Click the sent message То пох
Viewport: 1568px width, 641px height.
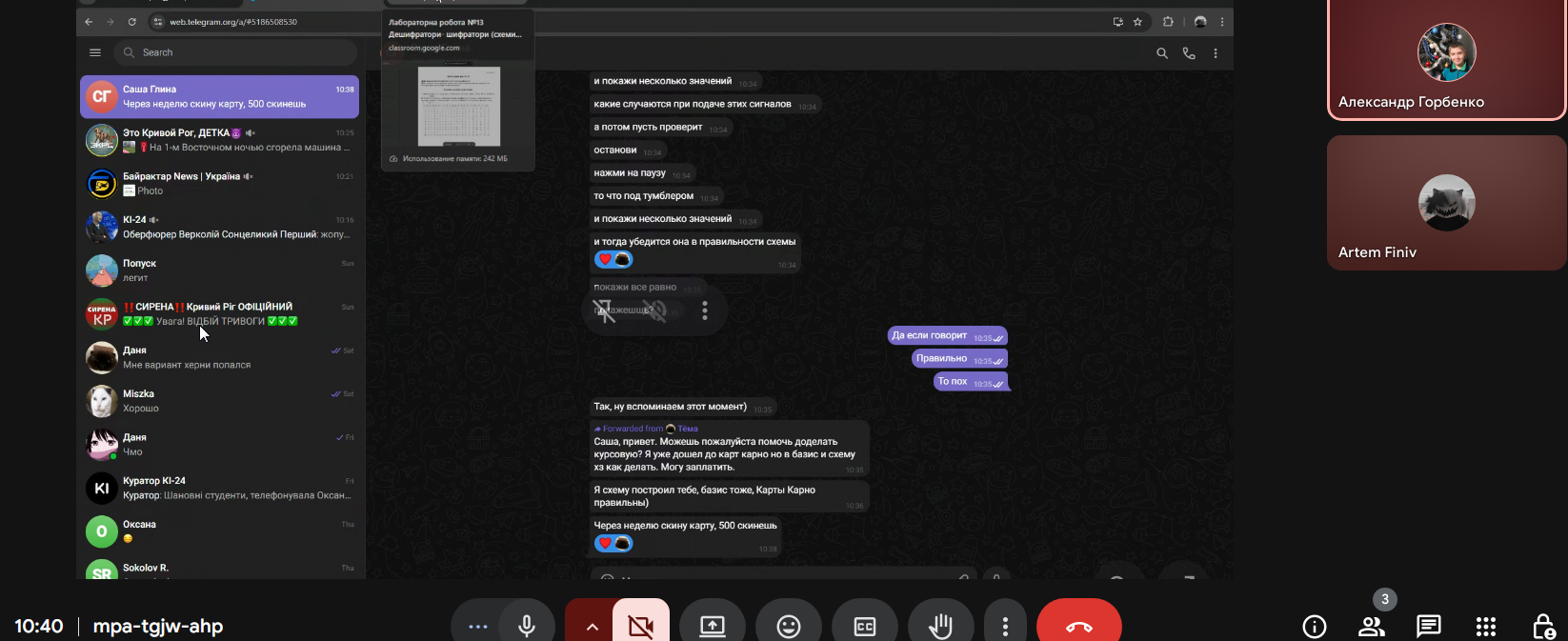tap(971, 381)
